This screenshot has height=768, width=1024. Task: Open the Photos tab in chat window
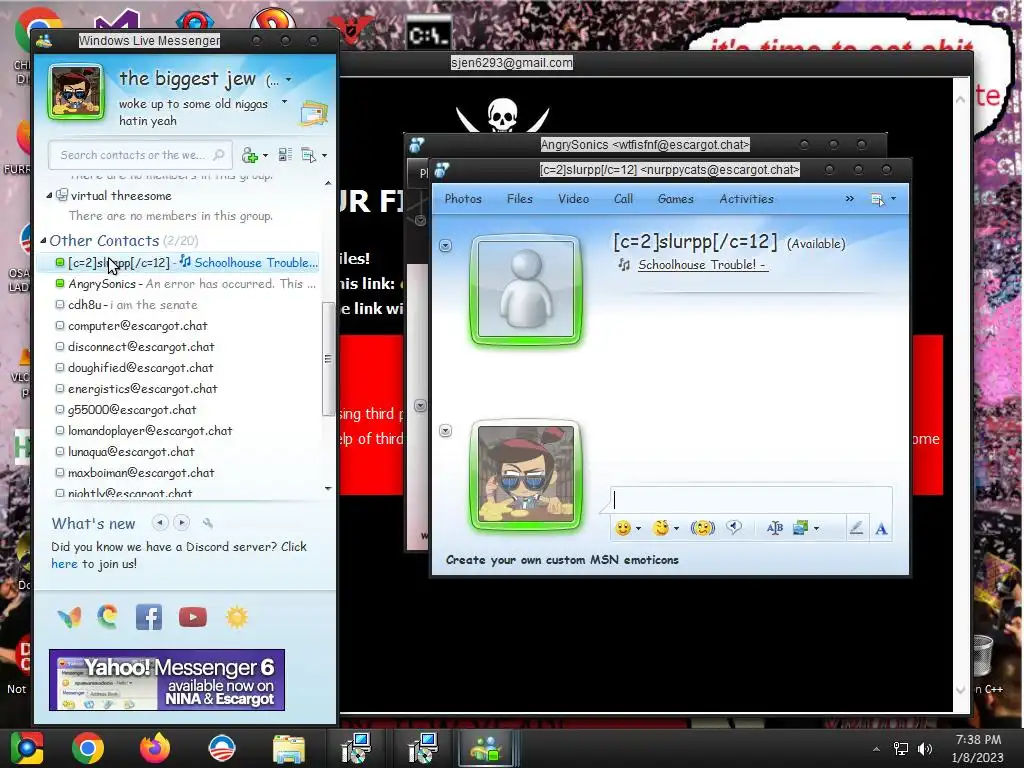tap(463, 199)
